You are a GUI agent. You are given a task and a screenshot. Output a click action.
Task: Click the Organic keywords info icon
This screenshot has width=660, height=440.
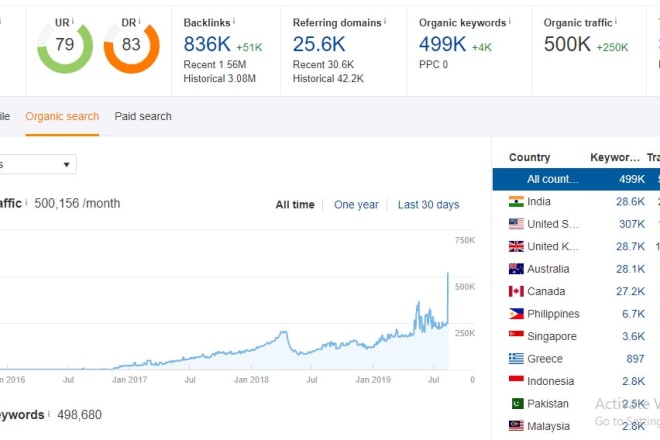[509, 21]
